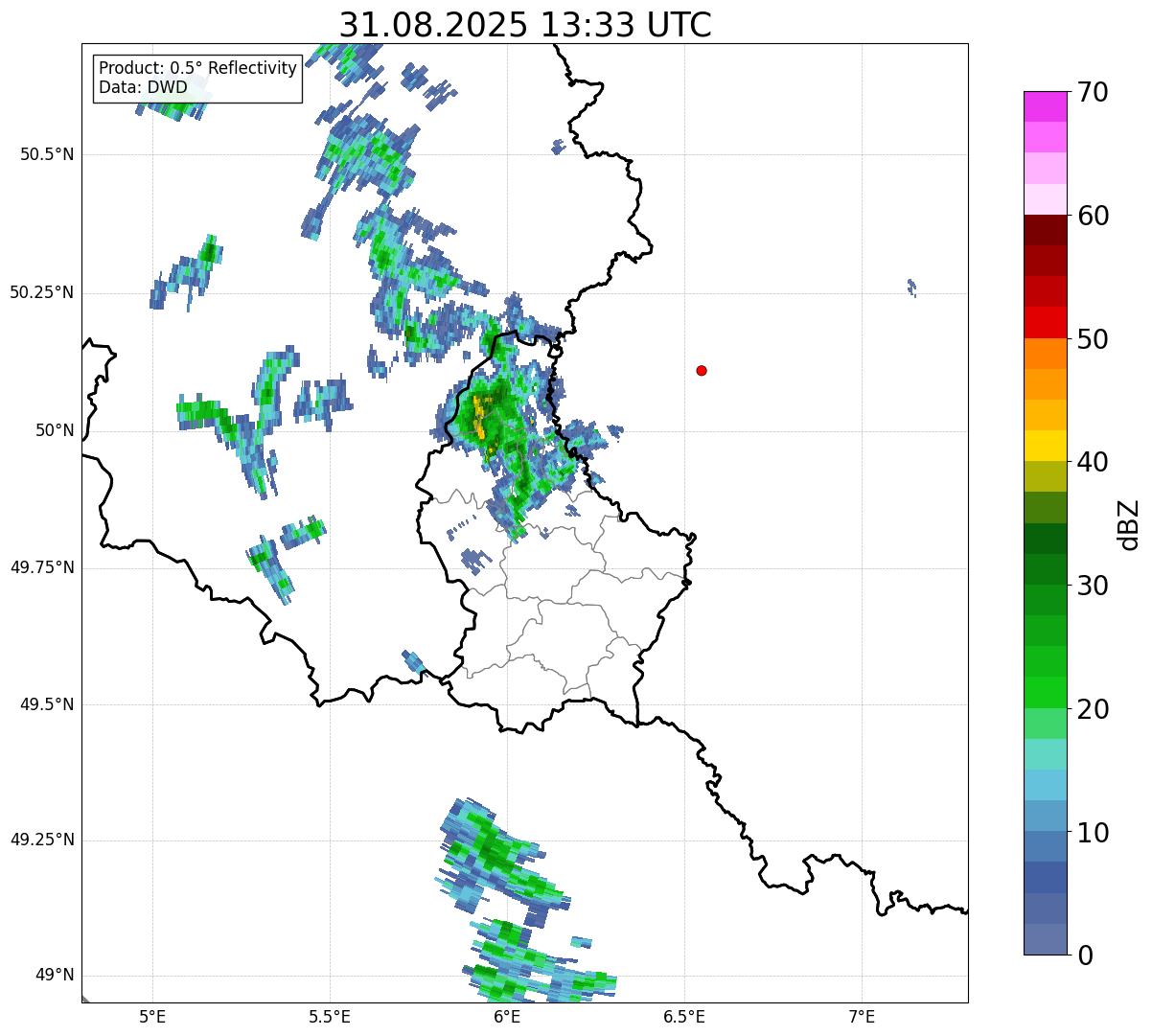1152x1036 pixels.
Task: Click the 50.5°N latitude label
Action: (47, 154)
